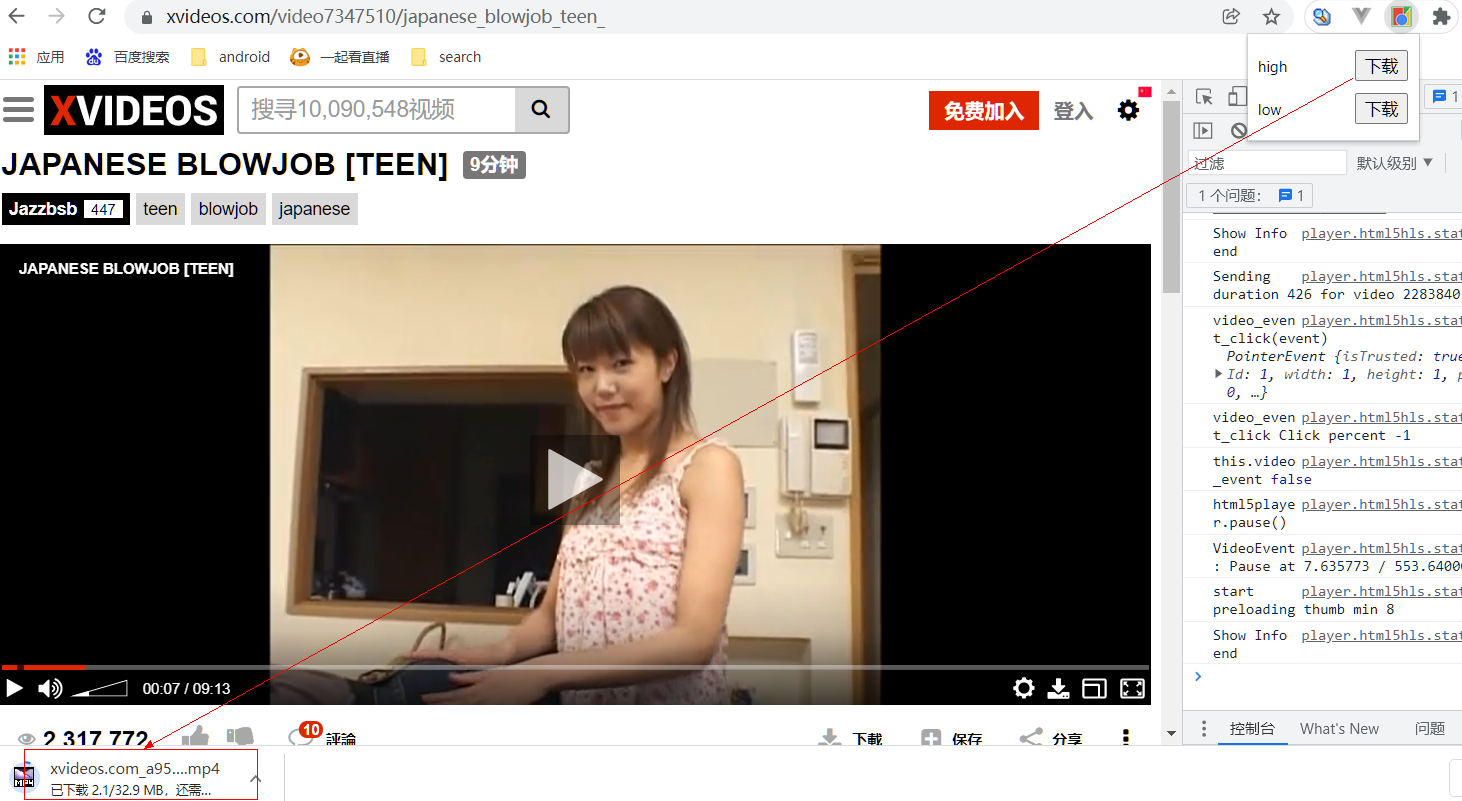
Task: Adjust the player volume slider
Action: click(x=100, y=688)
